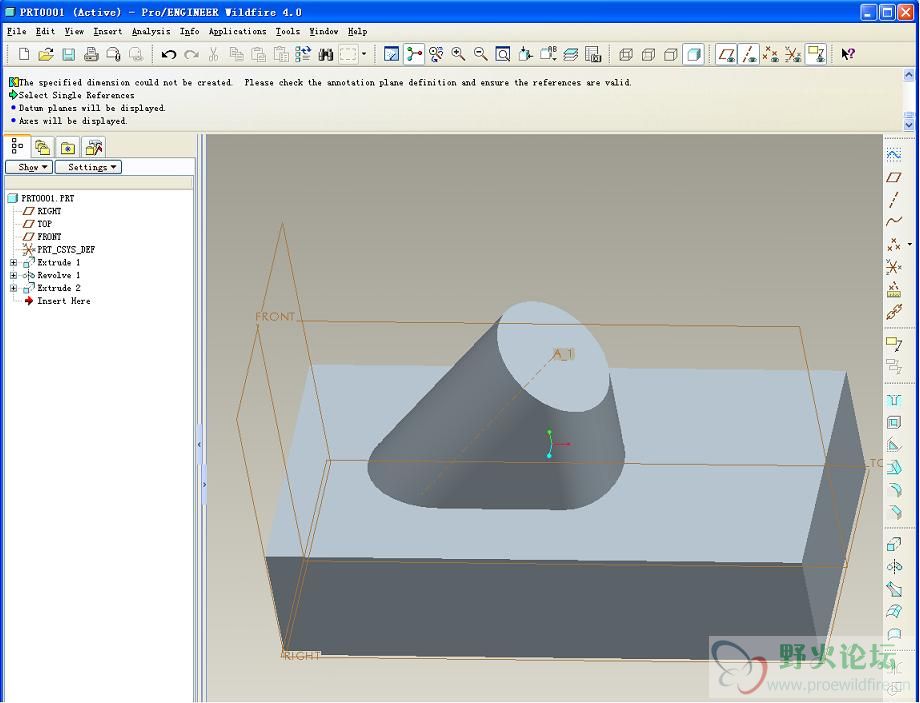Toggle no hidden display mode
Screen dimensions: 920x703
(670, 55)
